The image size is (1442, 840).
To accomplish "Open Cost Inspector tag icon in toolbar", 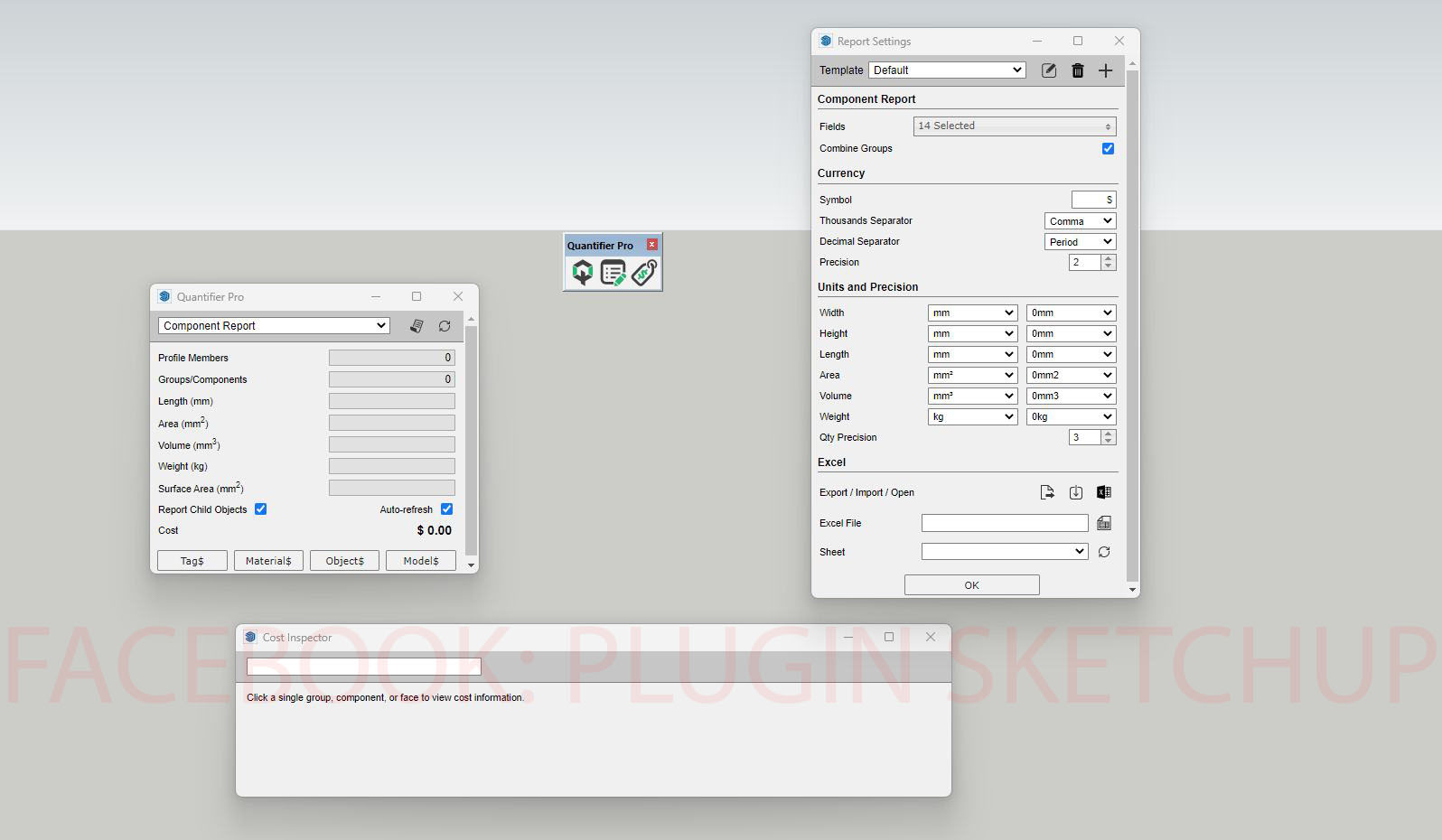I will point(644,272).
